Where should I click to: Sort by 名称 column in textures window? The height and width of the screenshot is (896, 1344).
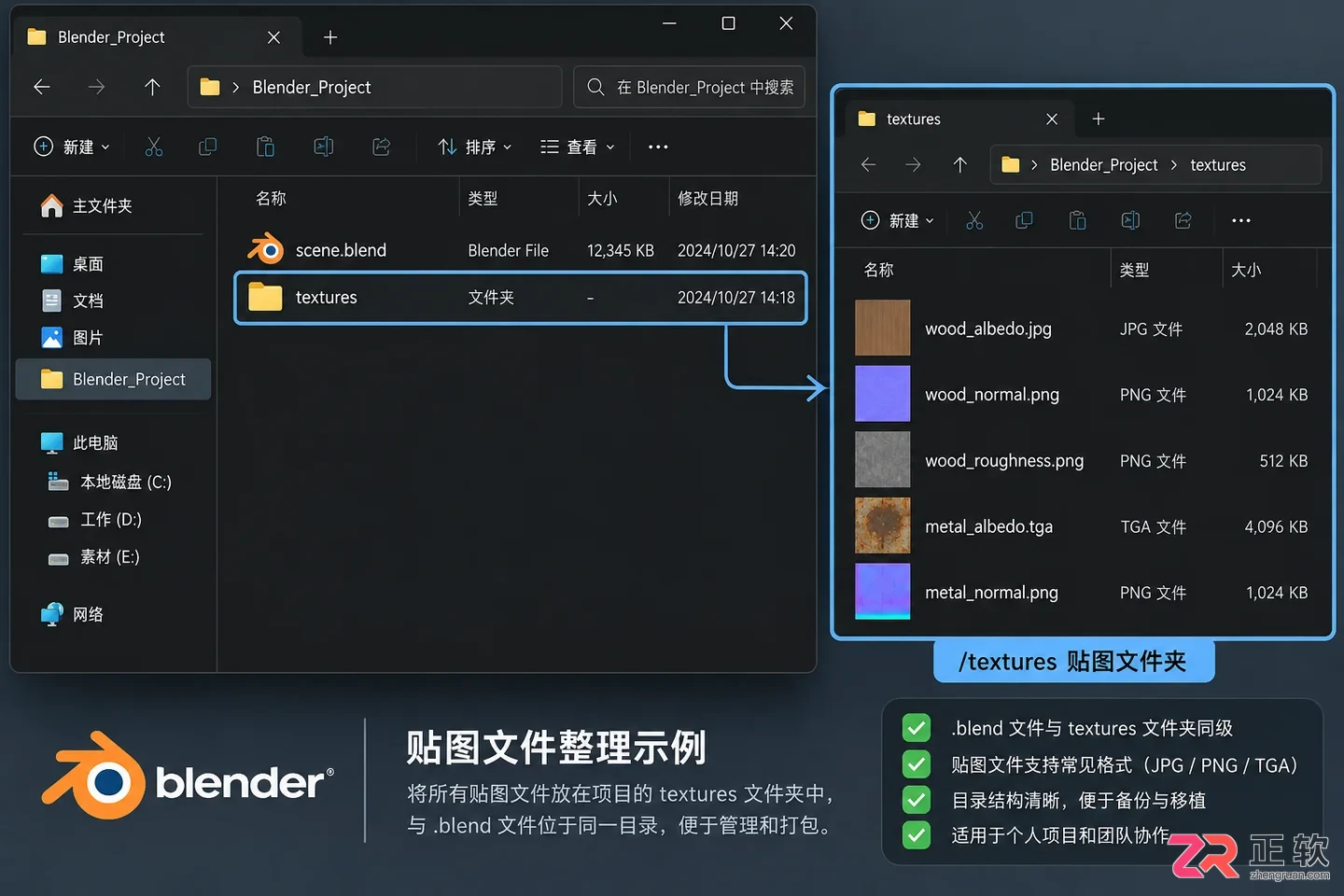(x=878, y=270)
